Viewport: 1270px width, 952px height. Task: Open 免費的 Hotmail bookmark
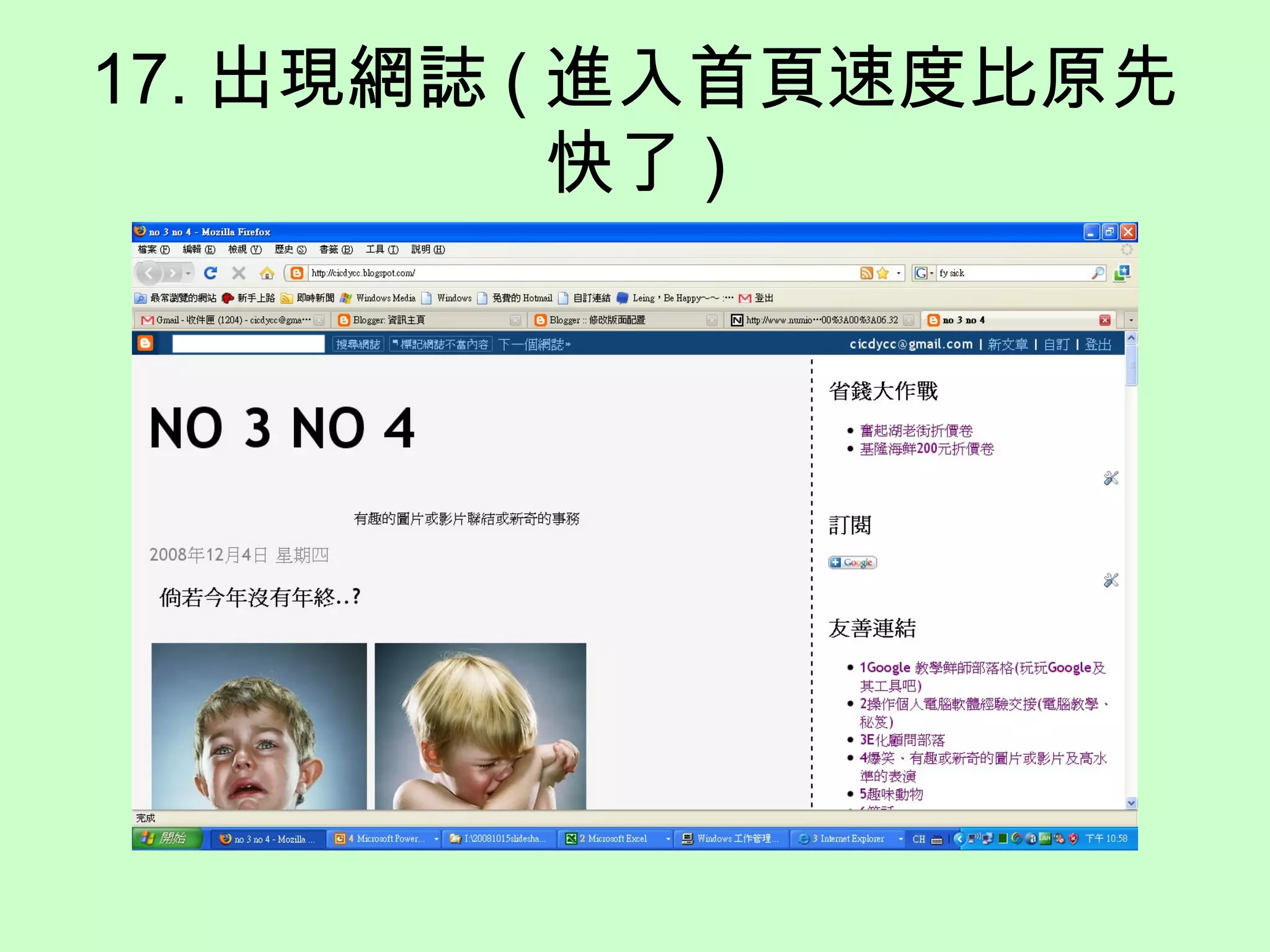click(515, 298)
